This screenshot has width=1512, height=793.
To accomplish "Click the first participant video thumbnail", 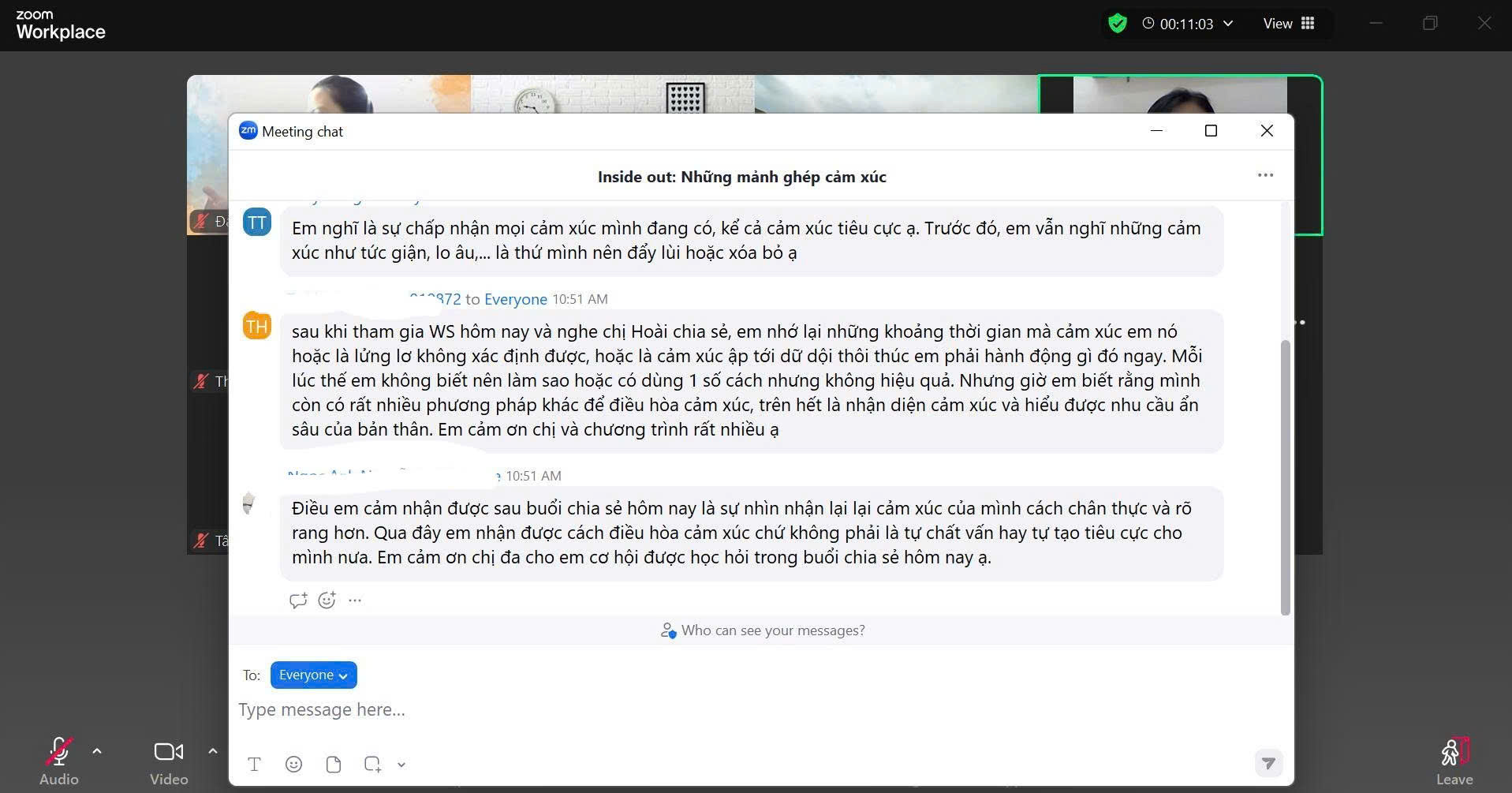I will pos(329,94).
